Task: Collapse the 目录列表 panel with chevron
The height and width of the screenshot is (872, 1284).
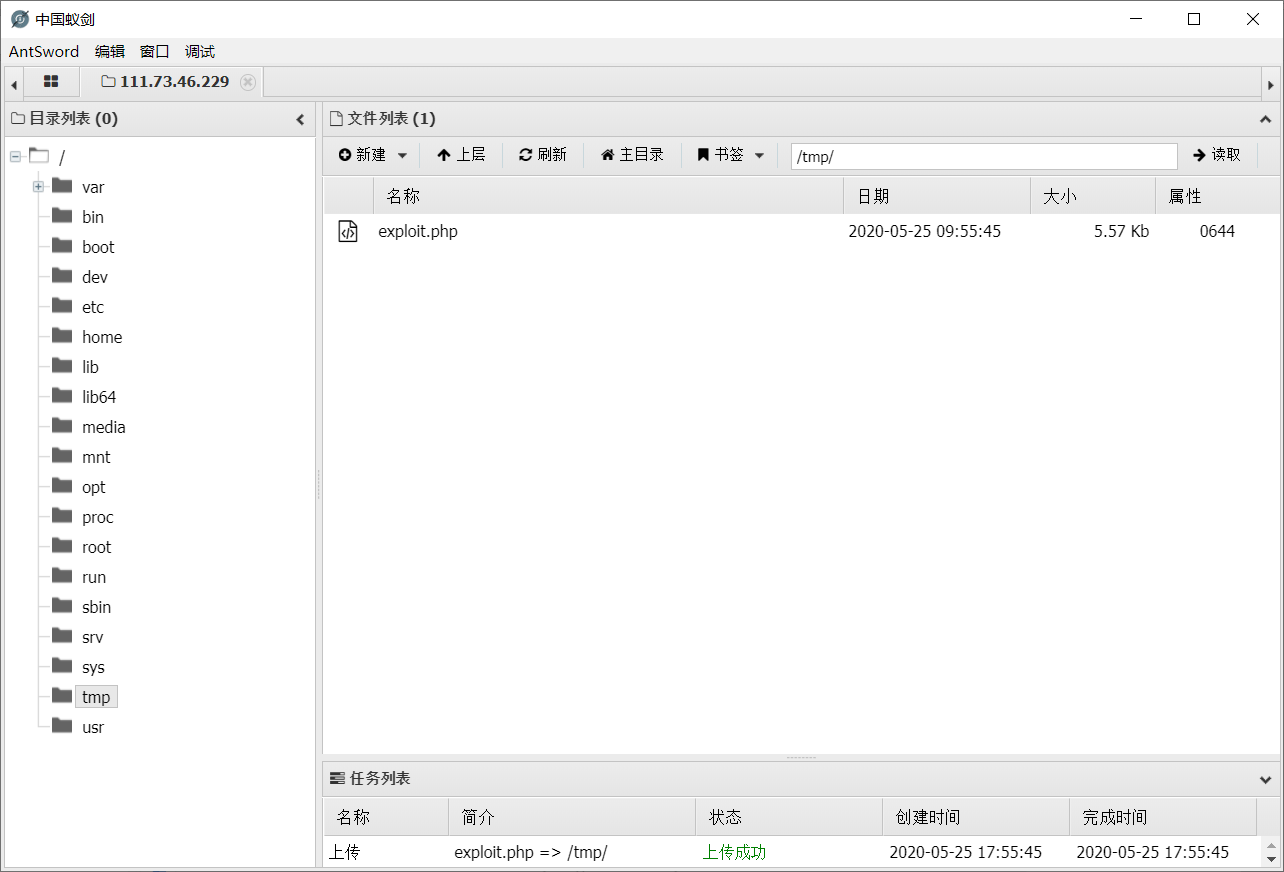Action: coord(300,118)
